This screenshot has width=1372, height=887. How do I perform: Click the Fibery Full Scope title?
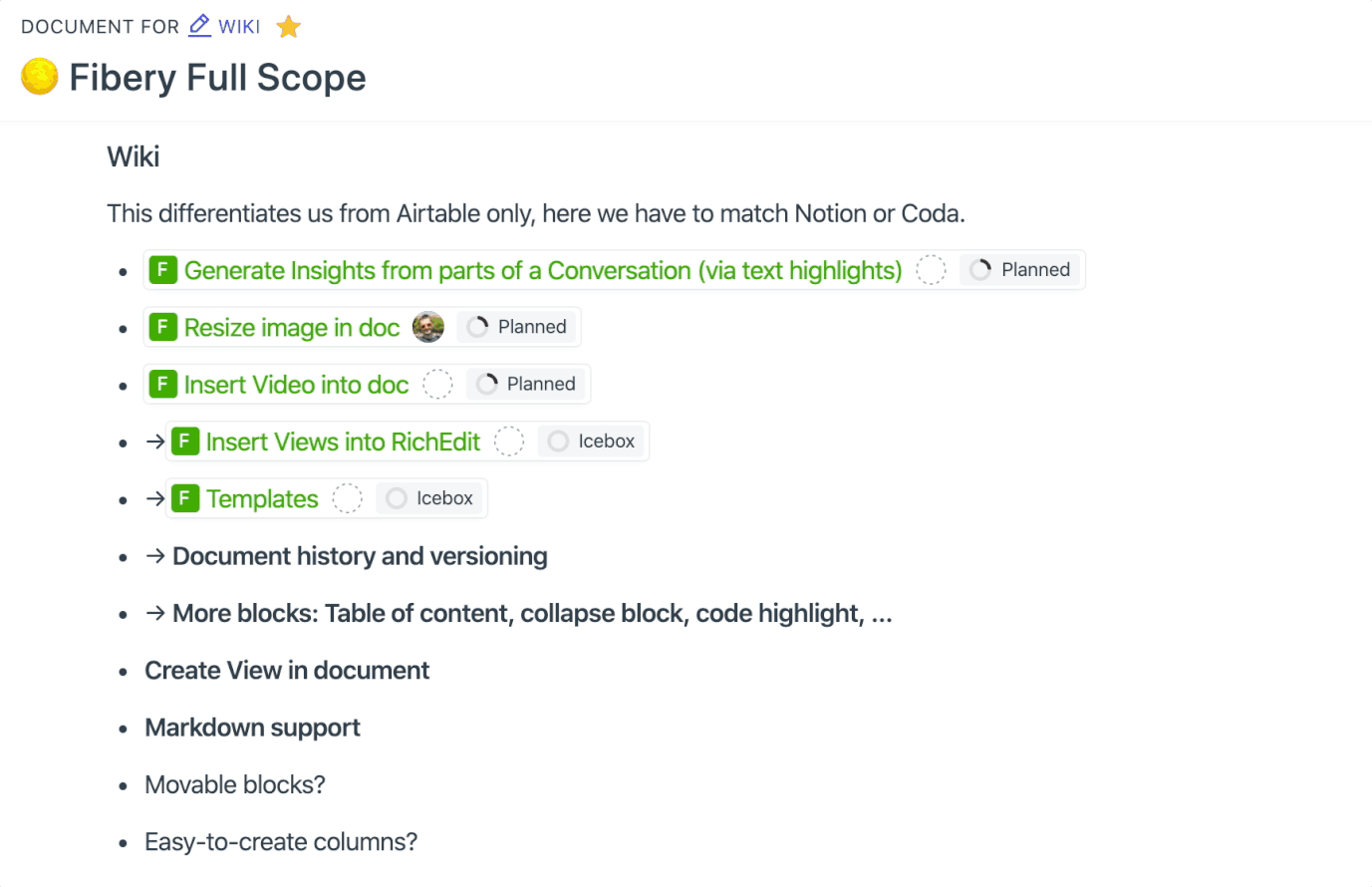pos(217,78)
